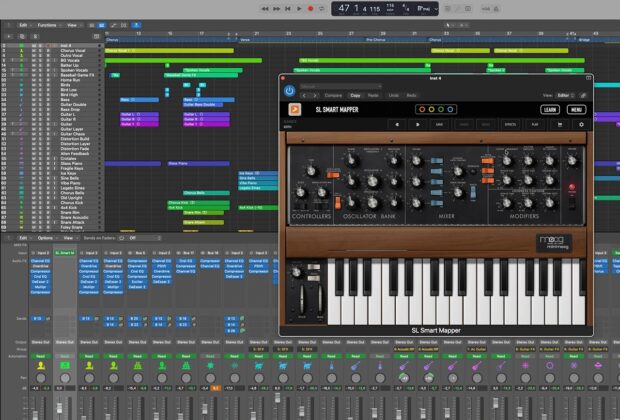Click the orange SL Smart Mapper logo icon
The height and width of the screenshot is (420, 620).
[295, 109]
